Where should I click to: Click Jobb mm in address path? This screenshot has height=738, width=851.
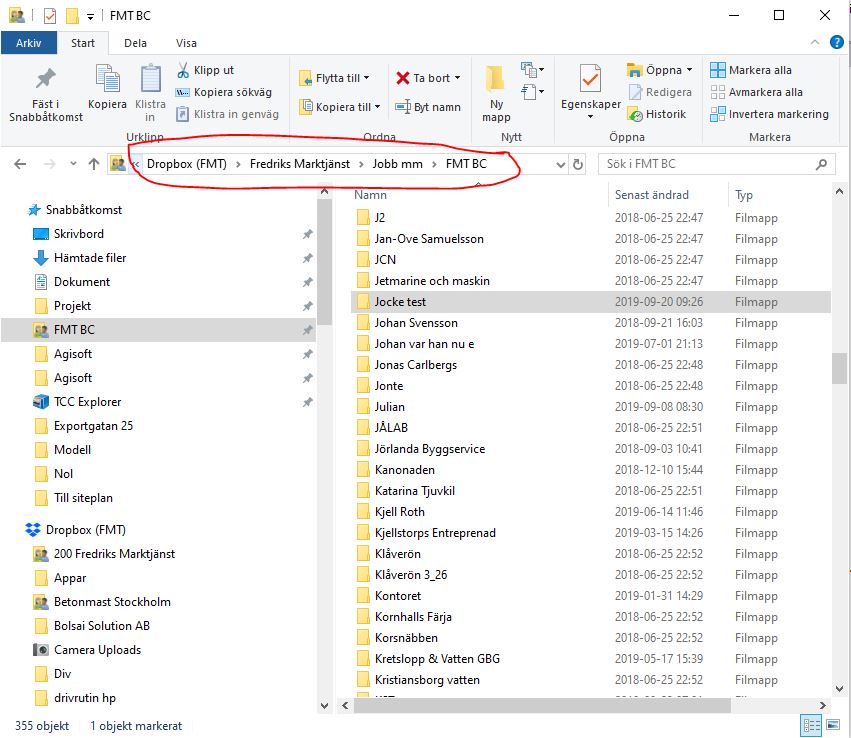397,164
